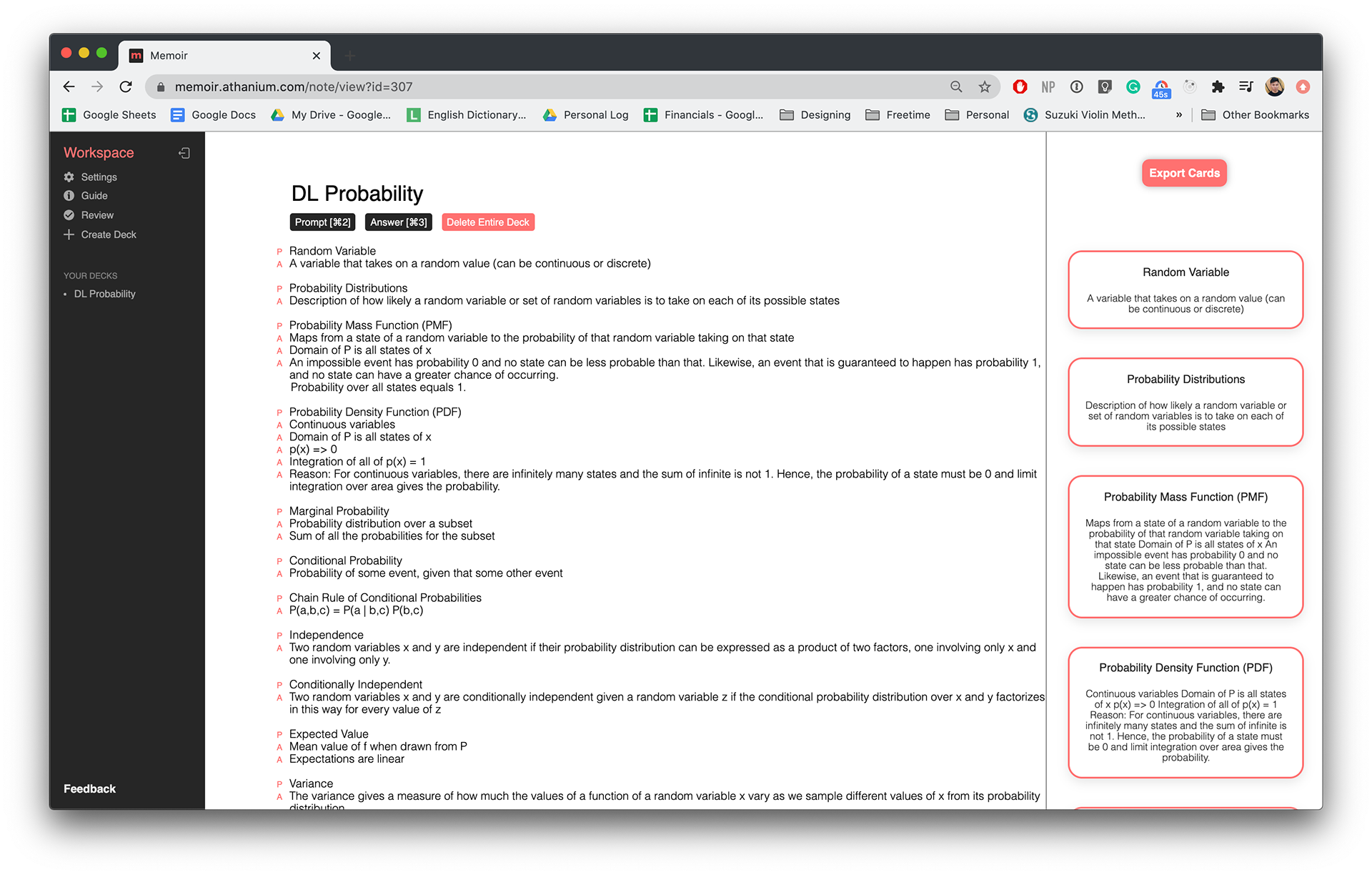The width and height of the screenshot is (1372, 875).
Task: Open the Personal bookmarks folder
Action: [x=978, y=115]
